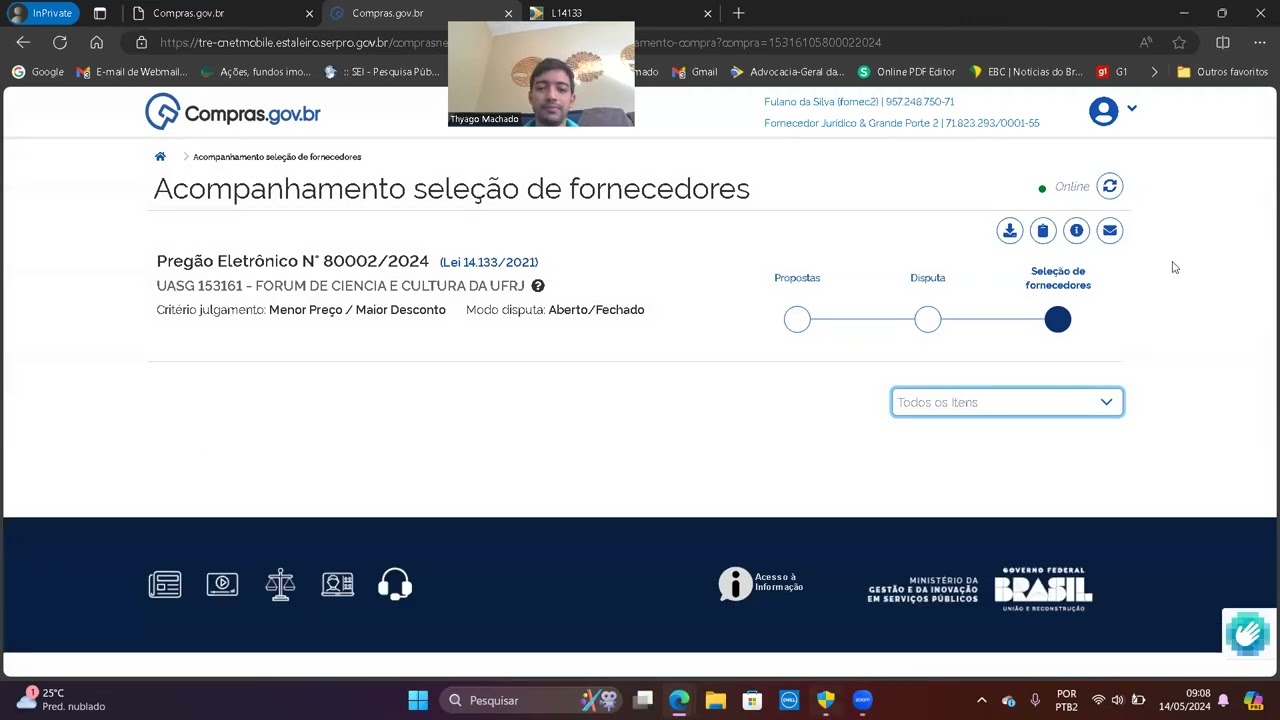Viewport: 1280px width, 720px height.
Task: Open the Lei 14.133/2021 link
Action: tap(489, 262)
